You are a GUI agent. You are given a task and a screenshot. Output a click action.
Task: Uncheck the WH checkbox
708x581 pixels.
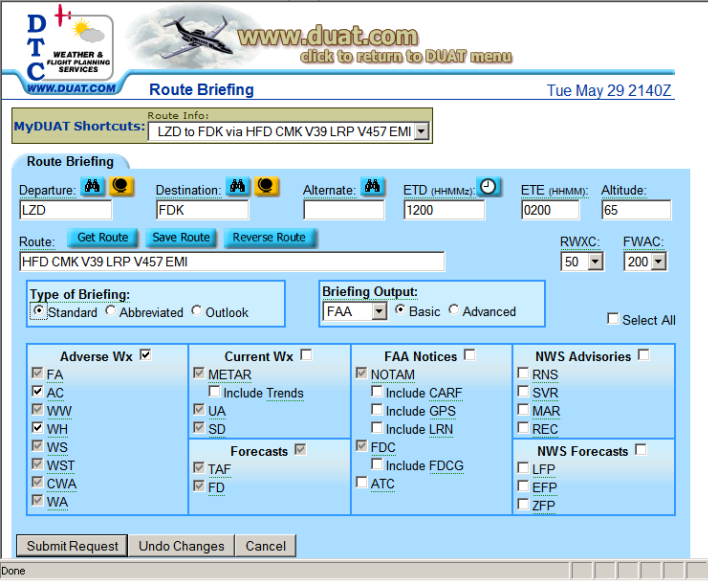[x=37, y=428]
